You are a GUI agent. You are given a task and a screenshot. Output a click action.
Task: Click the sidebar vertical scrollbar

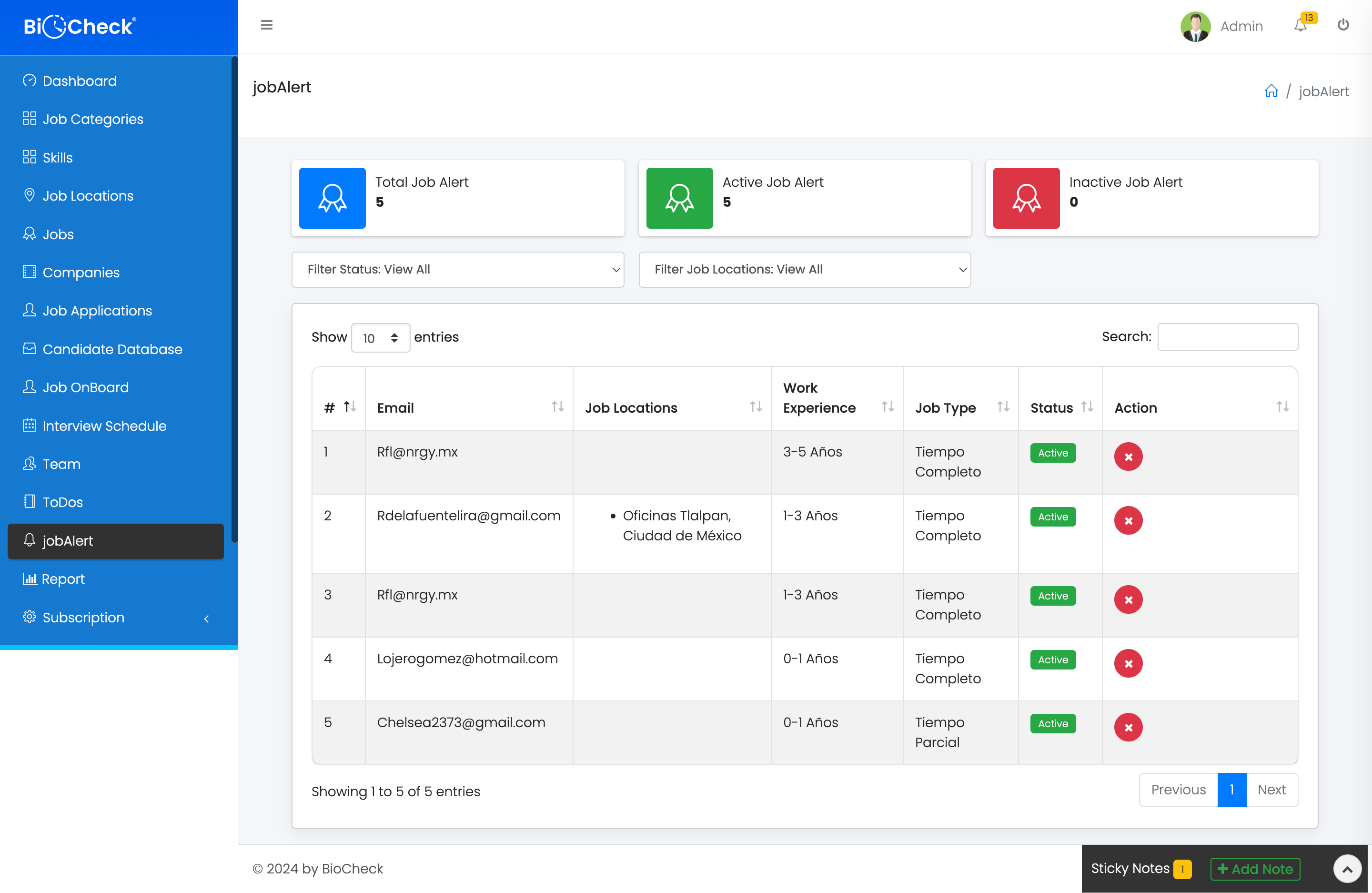point(234,299)
